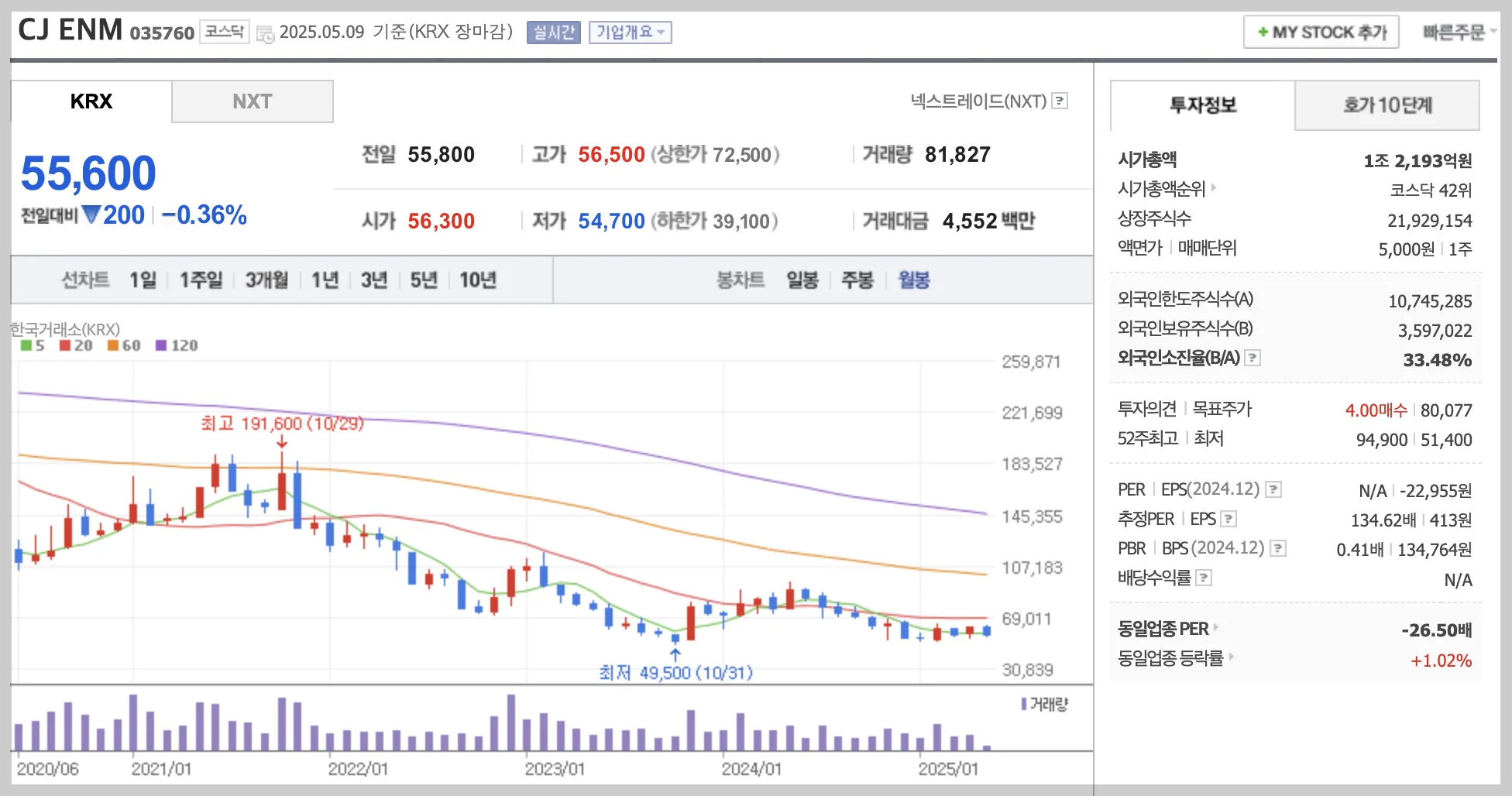Open the 동일업종 등락률 link
This screenshot has width=1512, height=796.
click(1170, 658)
